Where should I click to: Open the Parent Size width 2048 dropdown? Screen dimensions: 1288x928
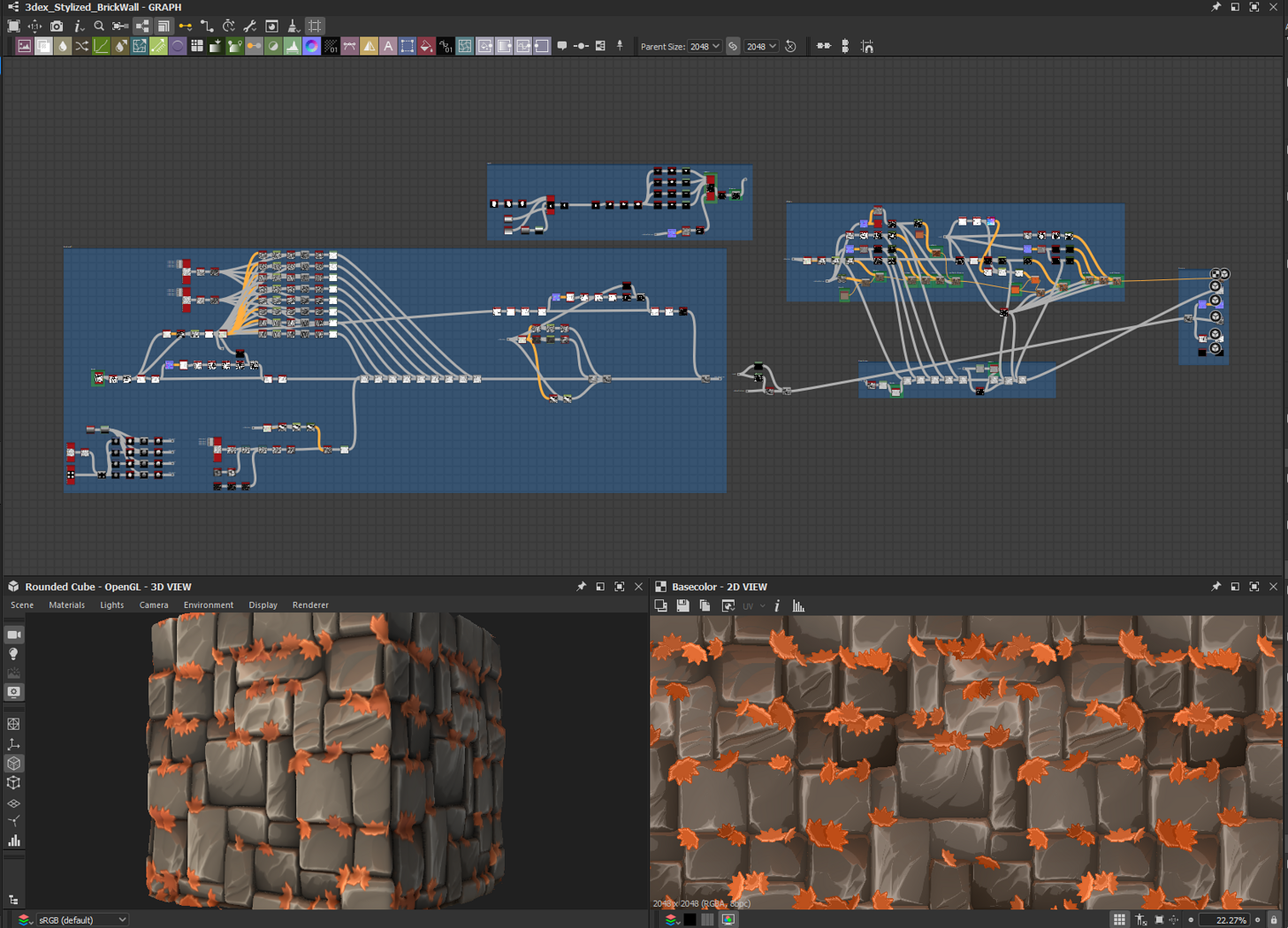click(705, 46)
